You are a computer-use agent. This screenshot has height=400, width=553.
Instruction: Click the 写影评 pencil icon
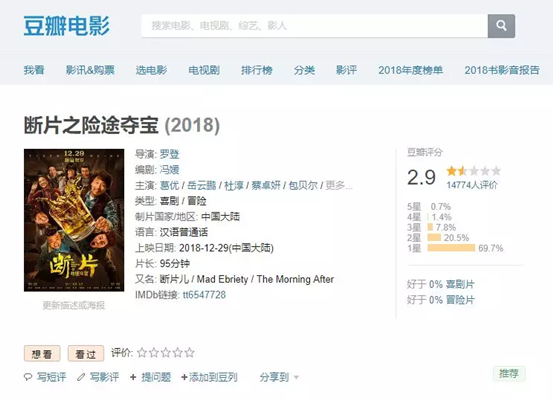(x=81, y=377)
